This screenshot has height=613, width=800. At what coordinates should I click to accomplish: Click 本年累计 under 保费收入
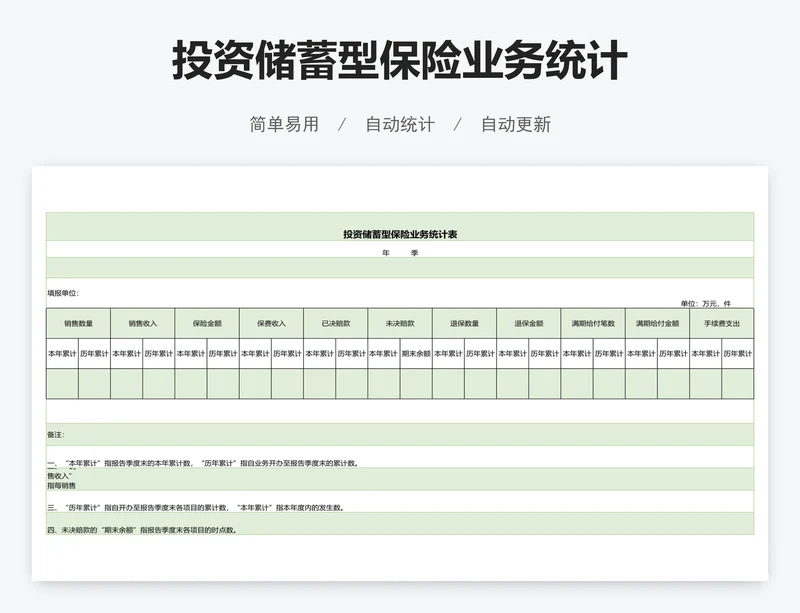(x=255, y=353)
